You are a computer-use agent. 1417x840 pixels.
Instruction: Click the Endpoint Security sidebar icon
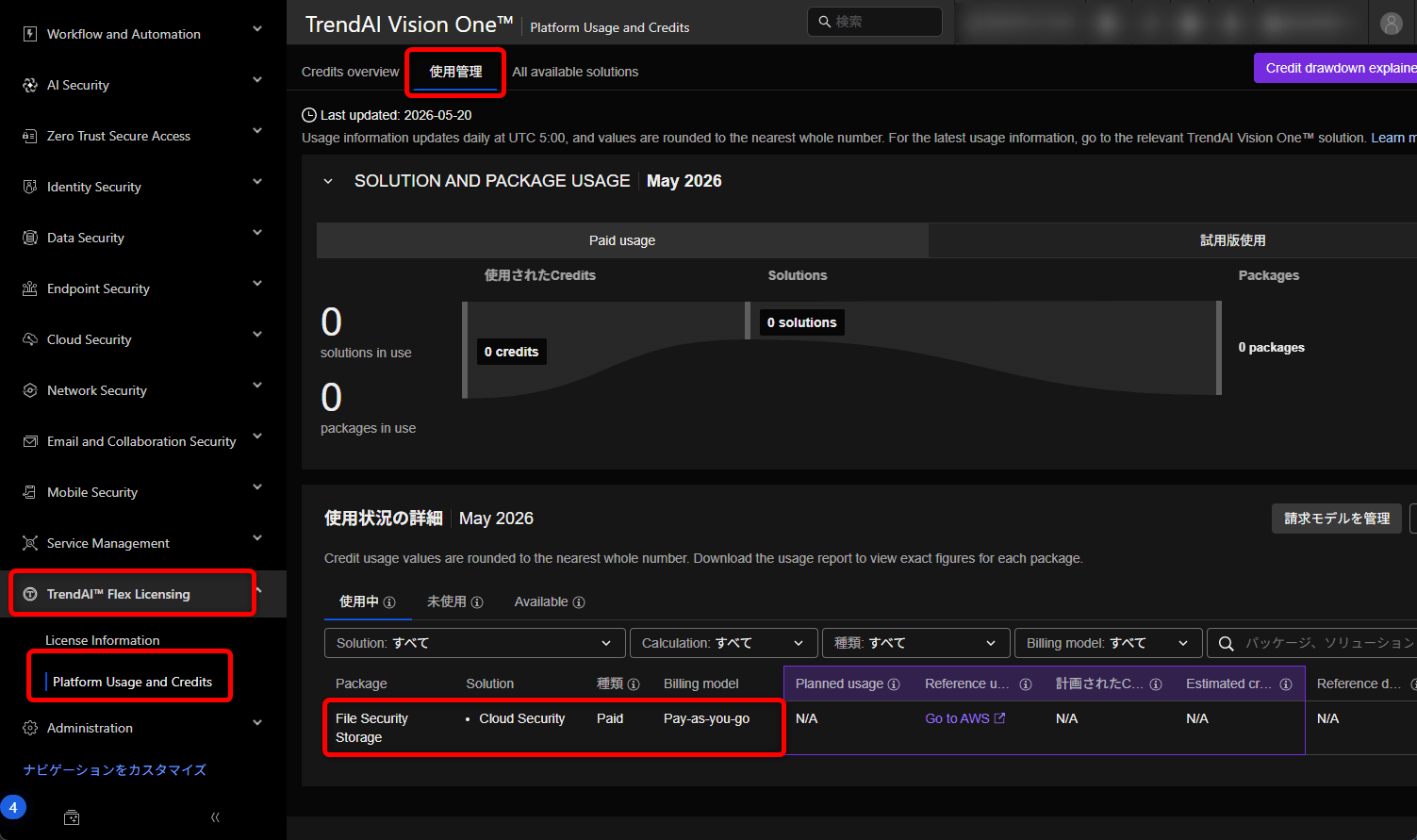pyautogui.click(x=30, y=288)
